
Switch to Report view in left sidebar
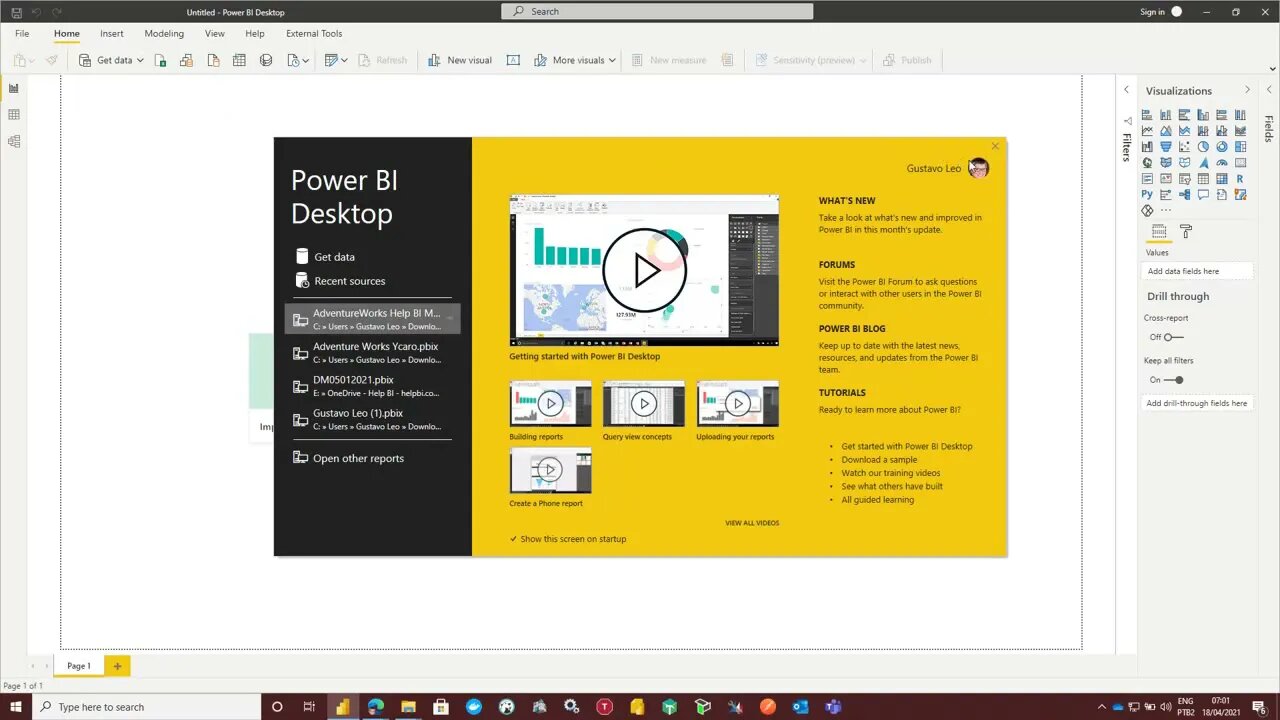[x=14, y=88]
